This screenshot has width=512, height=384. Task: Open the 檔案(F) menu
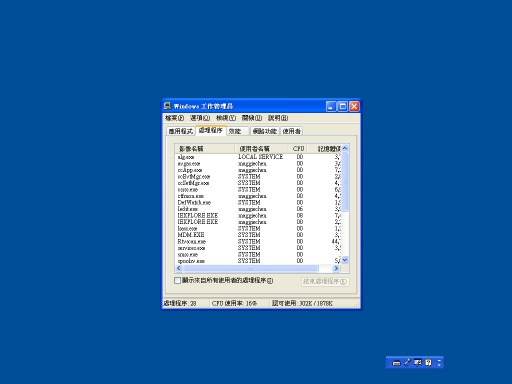click(x=174, y=118)
